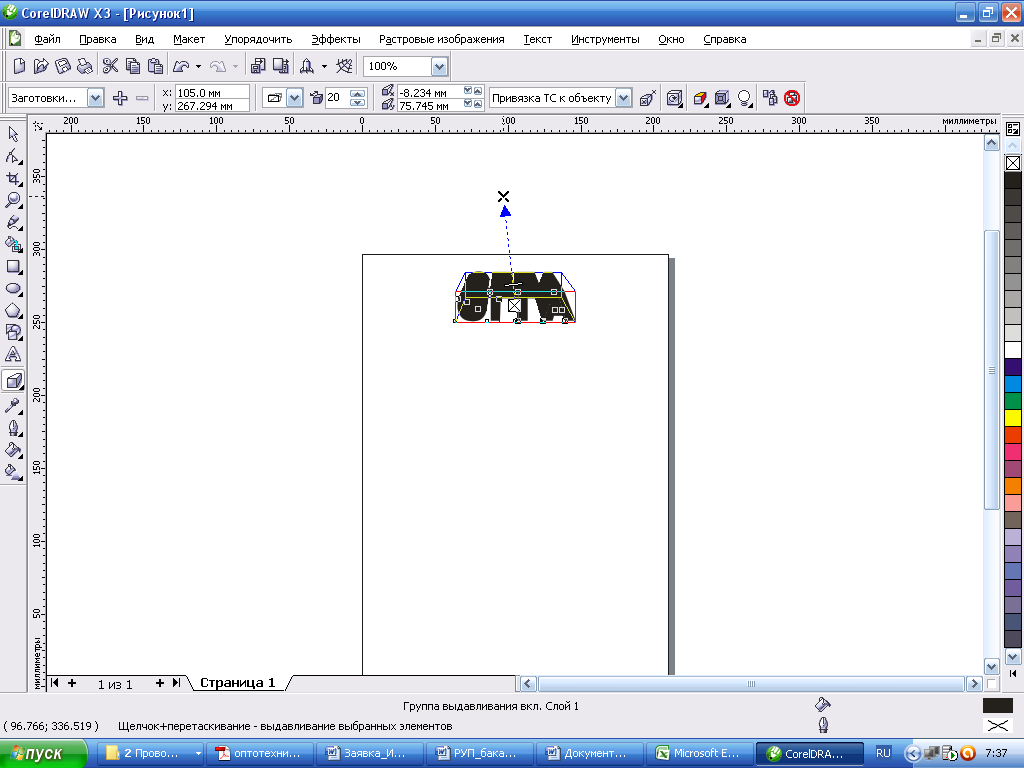The image size is (1024, 768).
Task: Open the Файл menu
Action: (47, 39)
